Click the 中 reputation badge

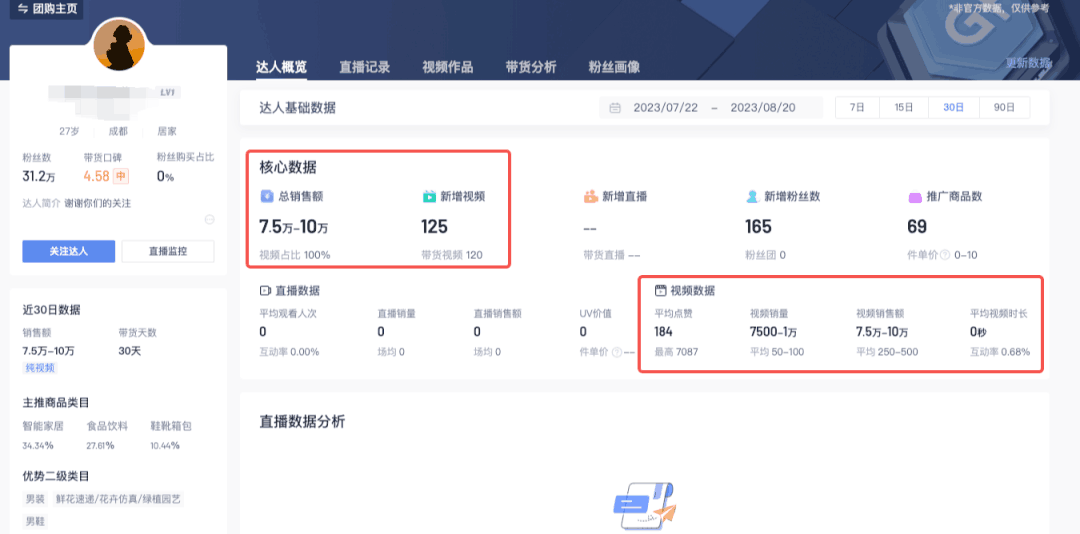click(121, 176)
